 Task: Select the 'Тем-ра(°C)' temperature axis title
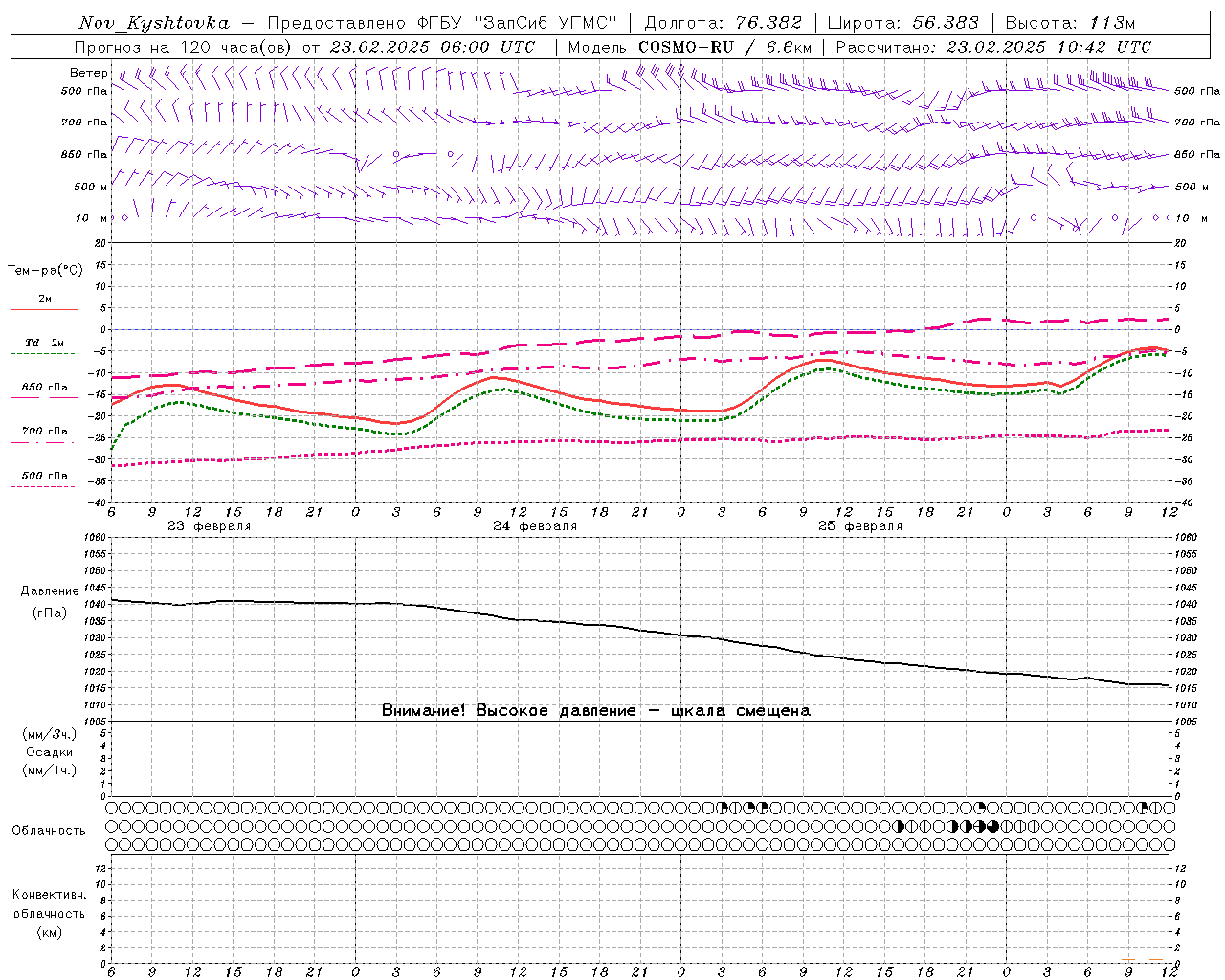point(45,271)
